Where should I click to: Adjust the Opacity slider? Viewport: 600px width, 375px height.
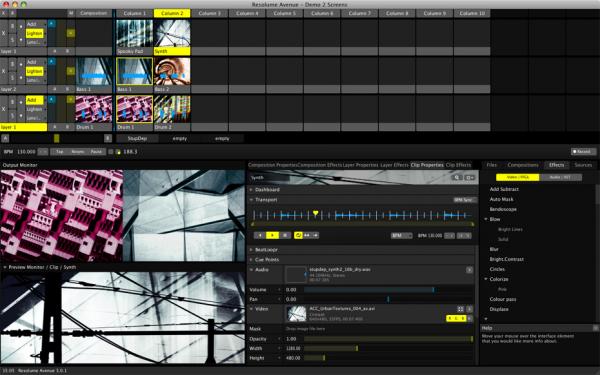(x=388, y=339)
